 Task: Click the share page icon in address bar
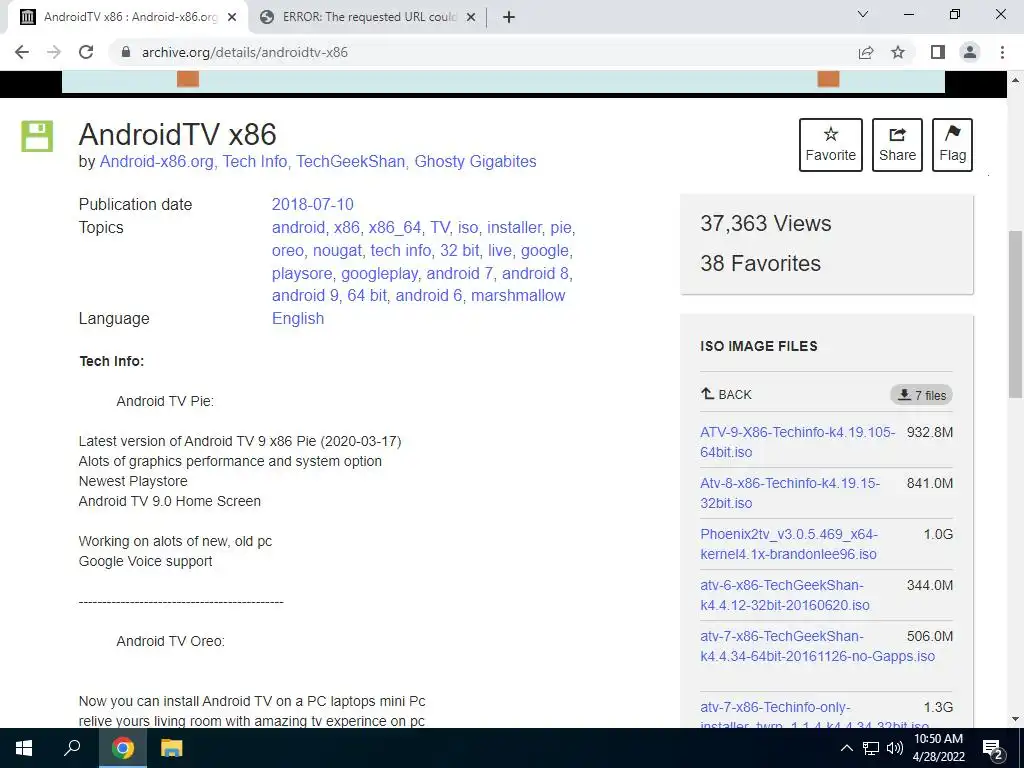coord(866,52)
